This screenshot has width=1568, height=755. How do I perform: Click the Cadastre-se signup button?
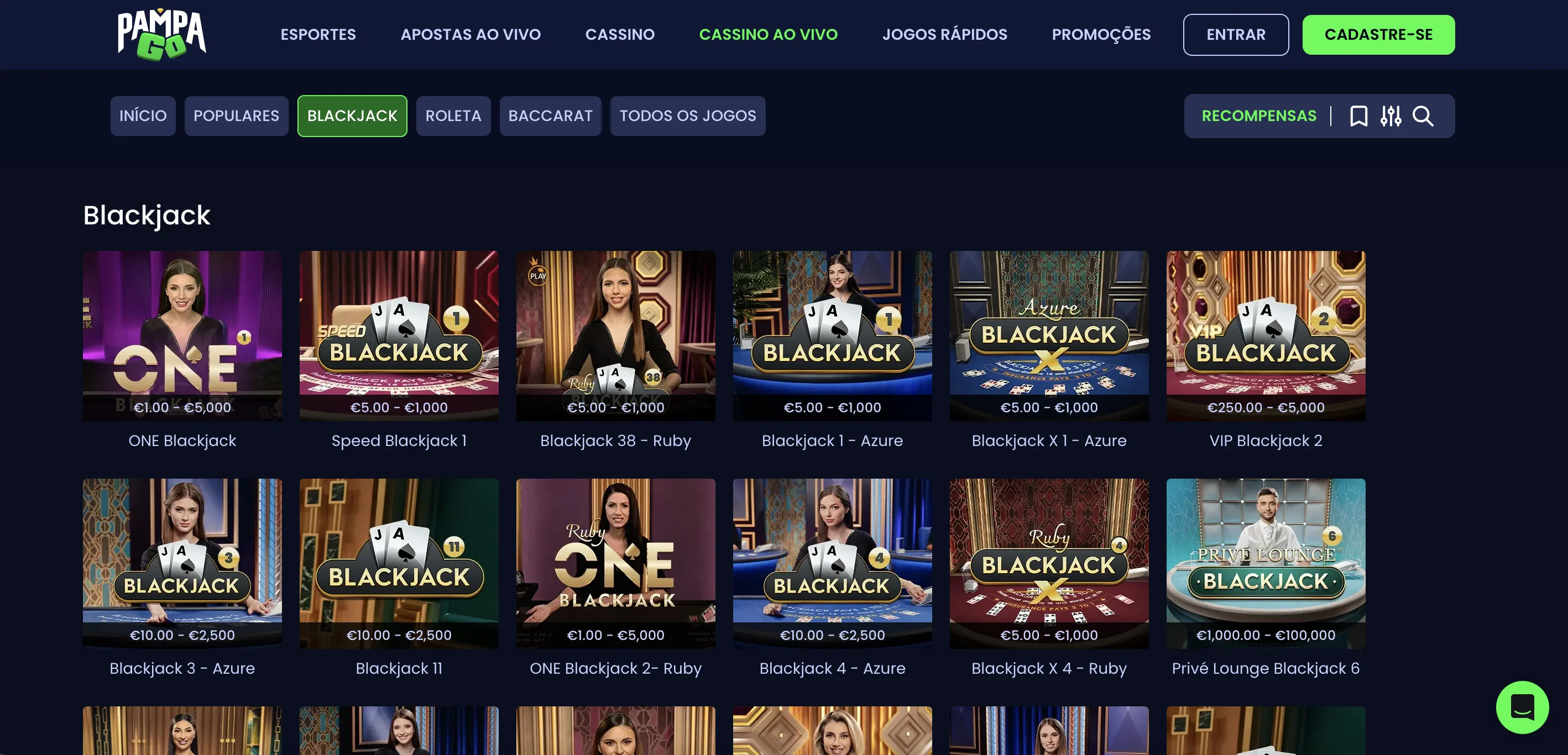pos(1378,35)
